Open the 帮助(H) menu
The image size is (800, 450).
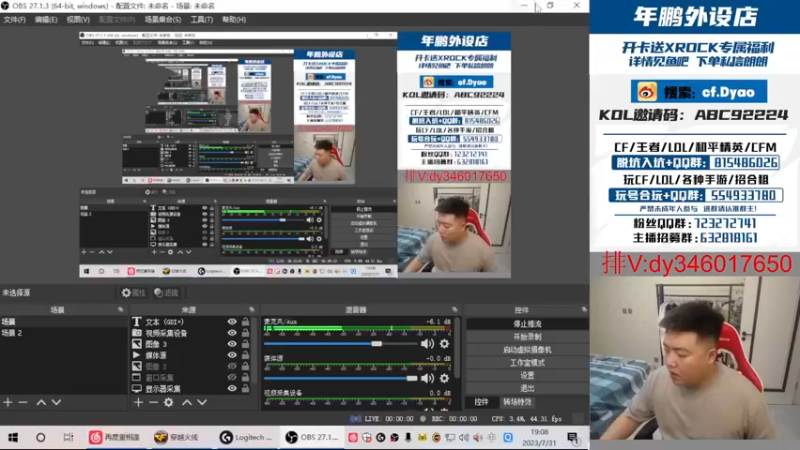coord(234,19)
